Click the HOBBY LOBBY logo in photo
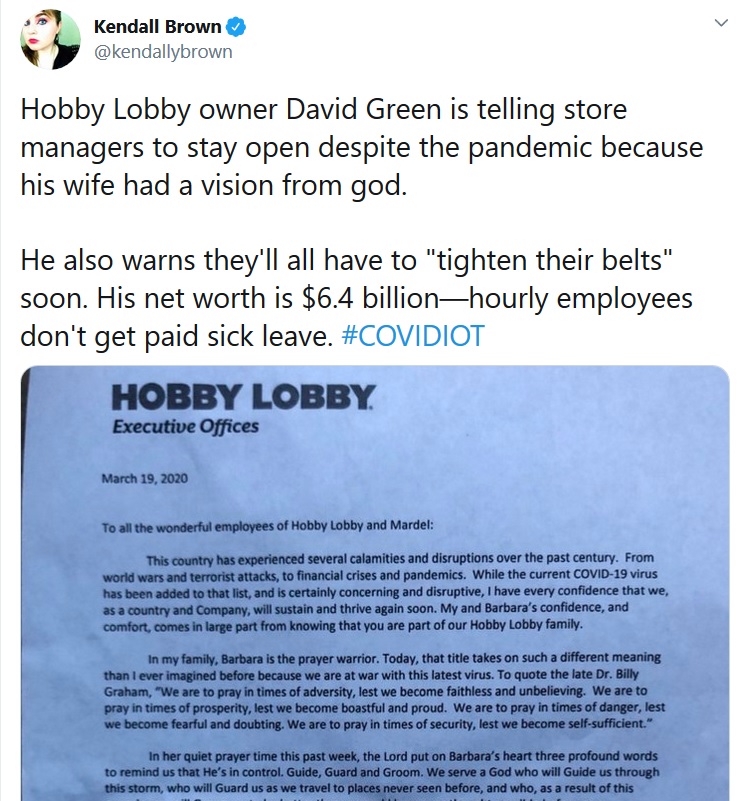 point(244,397)
